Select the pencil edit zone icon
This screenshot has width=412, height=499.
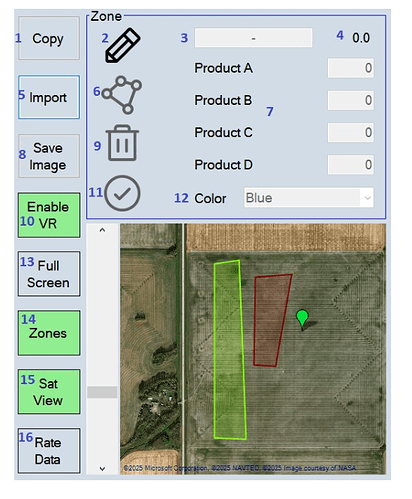[x=123, y=45]
